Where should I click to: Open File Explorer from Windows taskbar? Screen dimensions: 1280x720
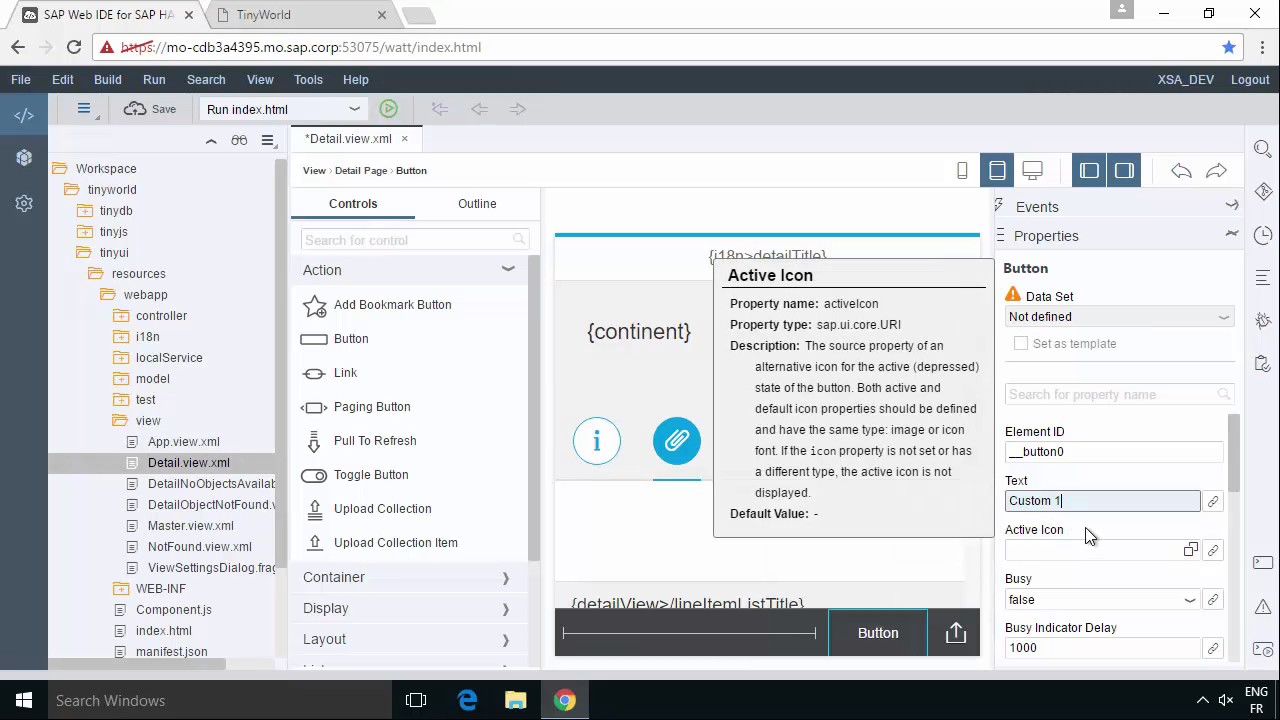point(516,701)
